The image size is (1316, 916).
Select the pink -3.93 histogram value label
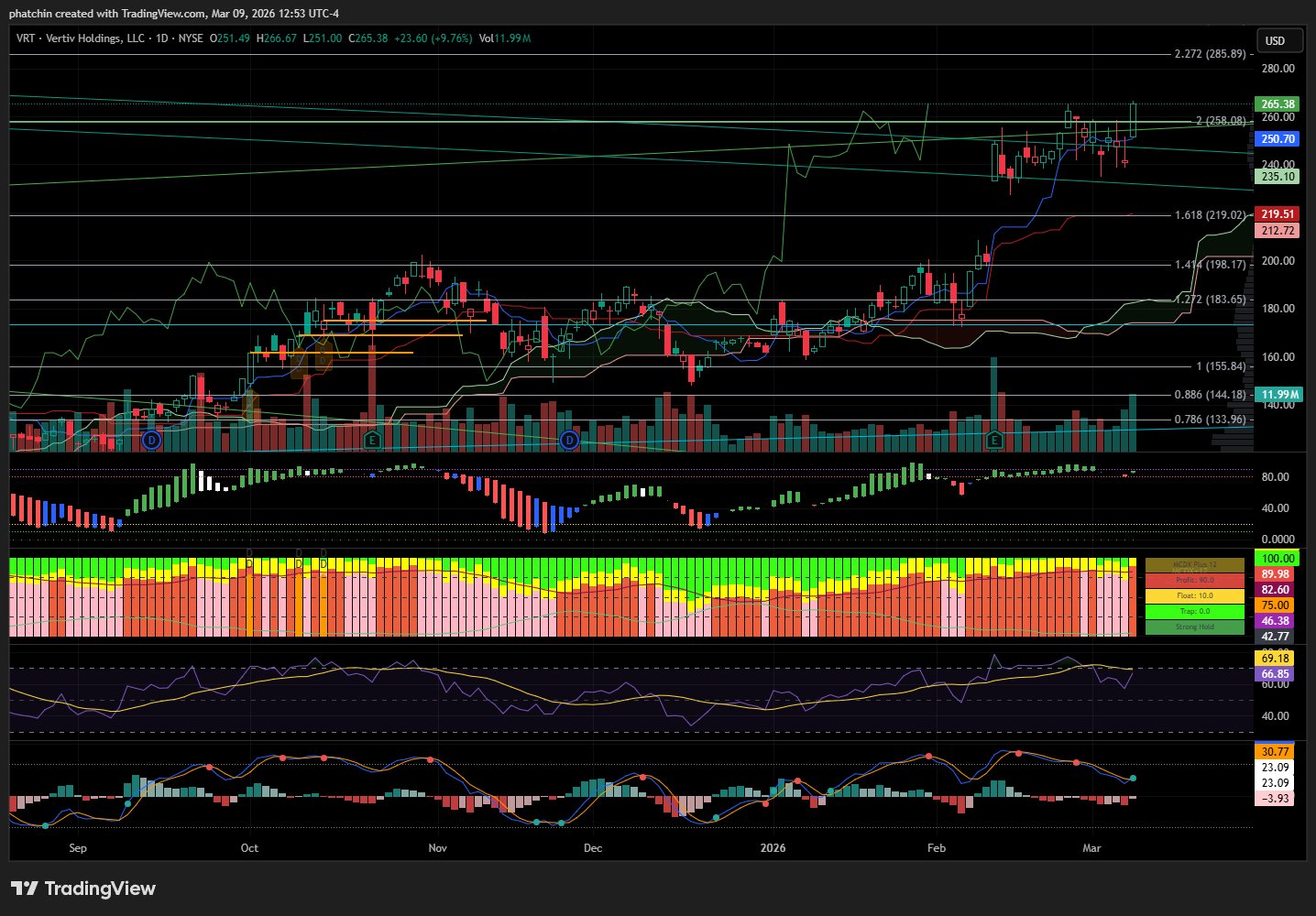click(x=1275, y=799)
